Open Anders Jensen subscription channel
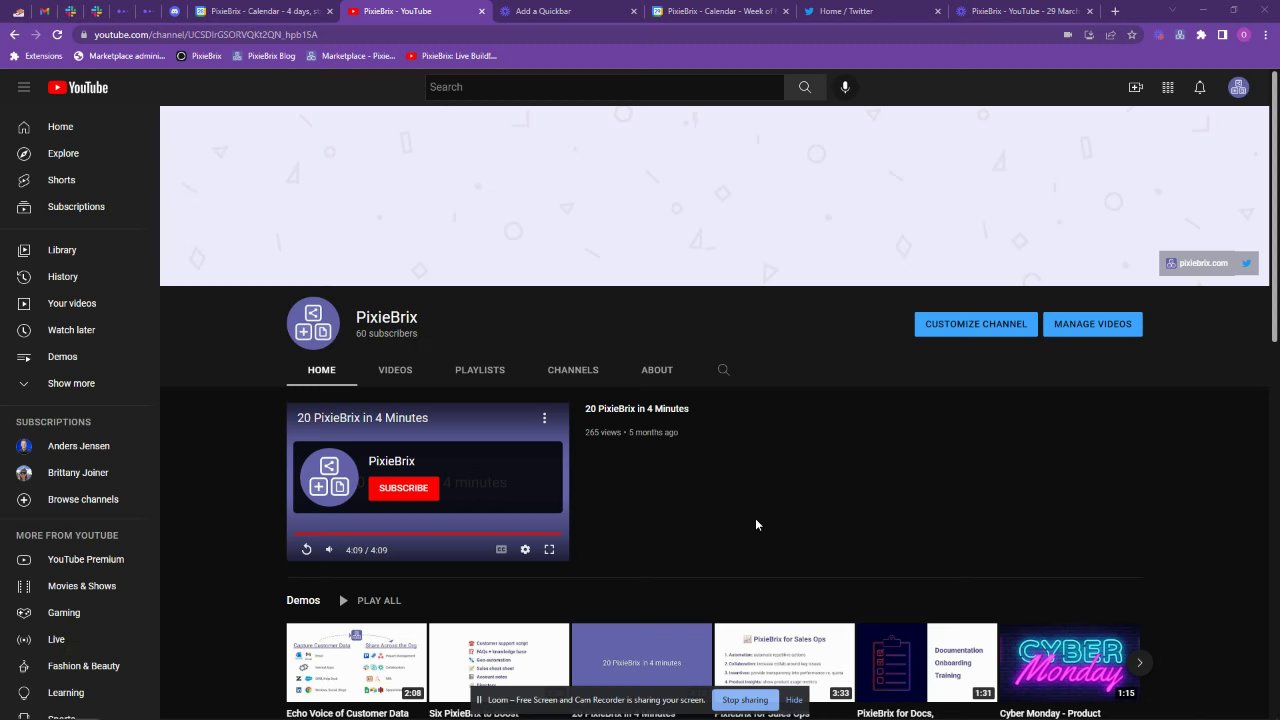The height and width of the screenshot is (720, 1280). tap(80, 446)
